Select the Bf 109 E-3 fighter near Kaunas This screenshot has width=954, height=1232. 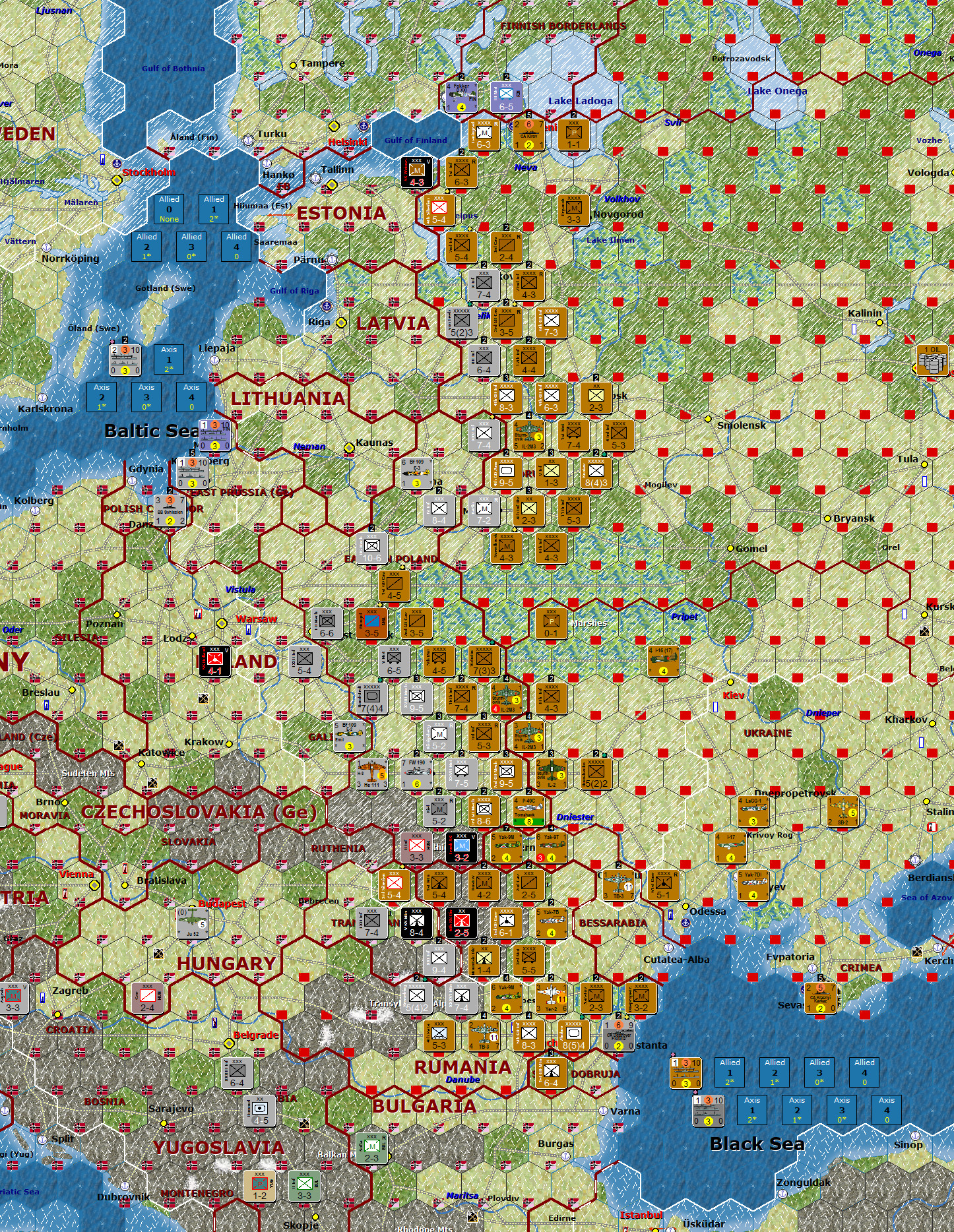click(x=417, y=473)
